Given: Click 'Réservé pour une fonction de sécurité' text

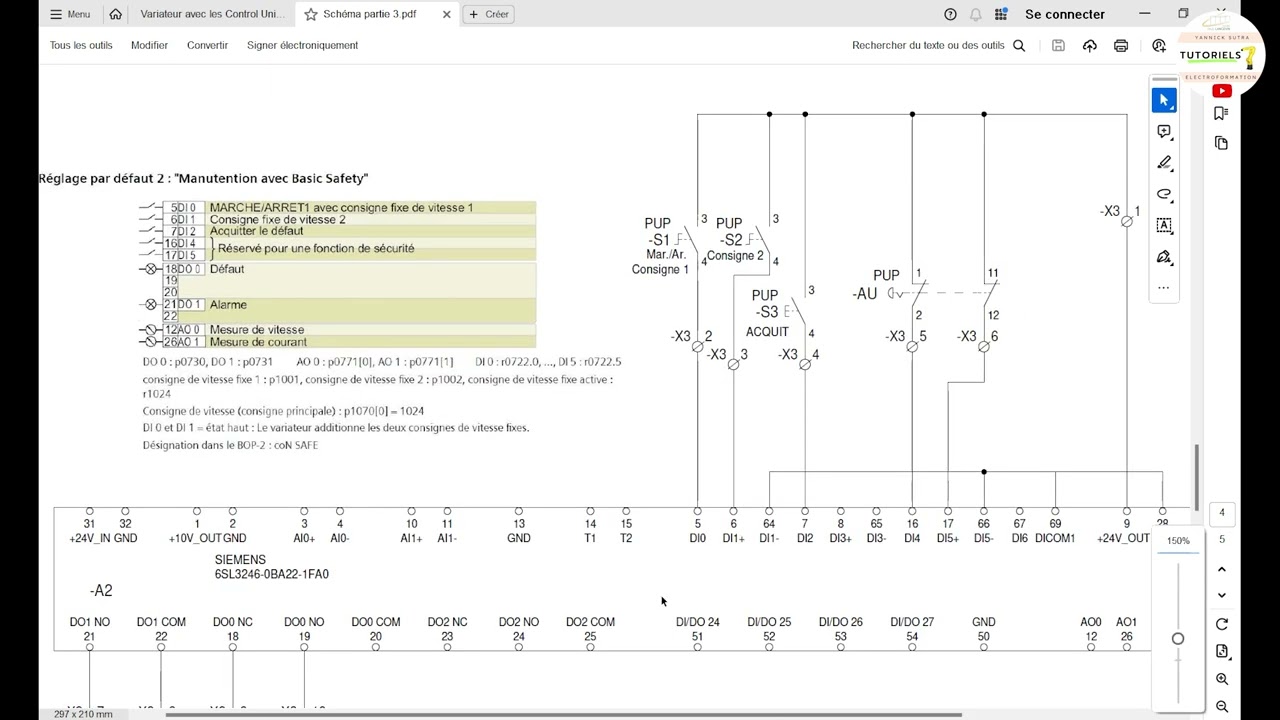Looking at the screenshot, I should [x=316, y=248].
